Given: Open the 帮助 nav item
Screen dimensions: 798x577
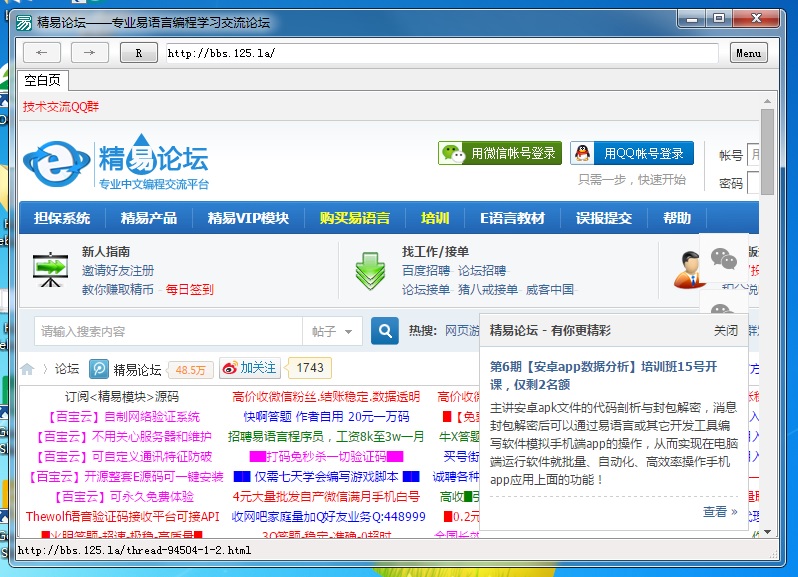Looking at the screenshot, I should (x=677, y=218).
